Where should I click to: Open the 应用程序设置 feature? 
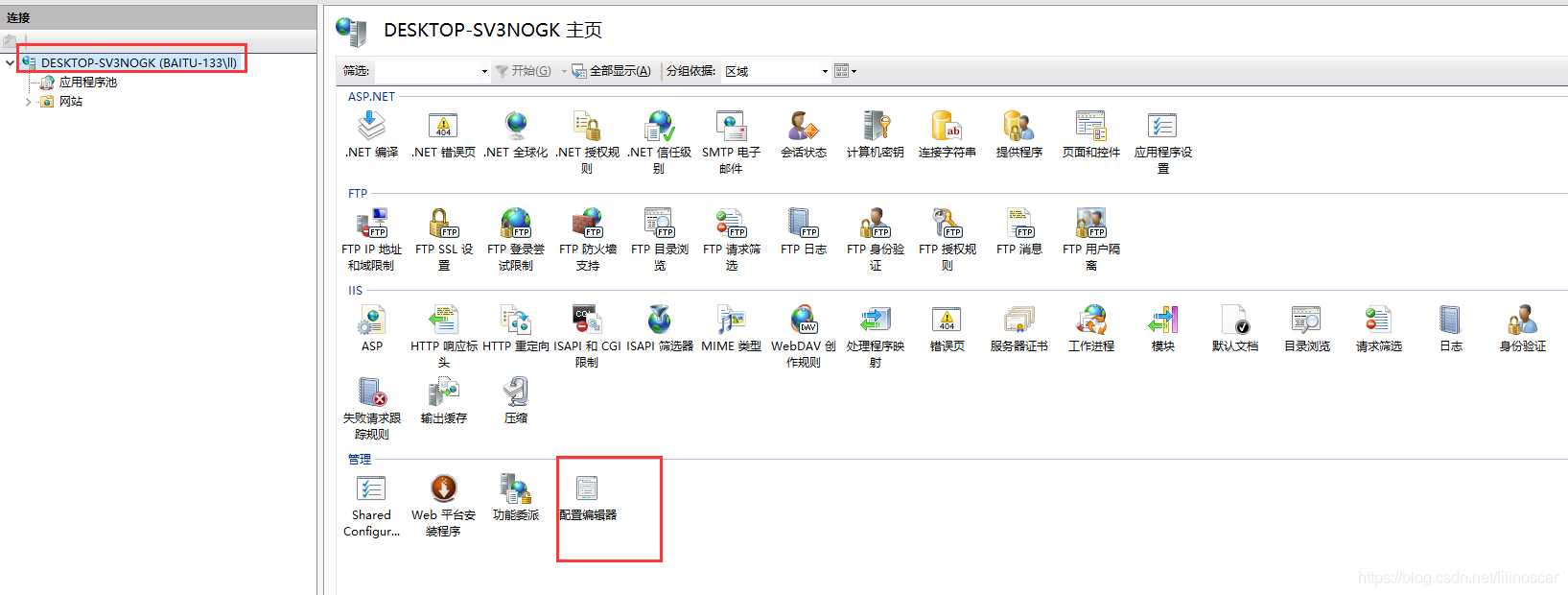[x=1163, y=142]
